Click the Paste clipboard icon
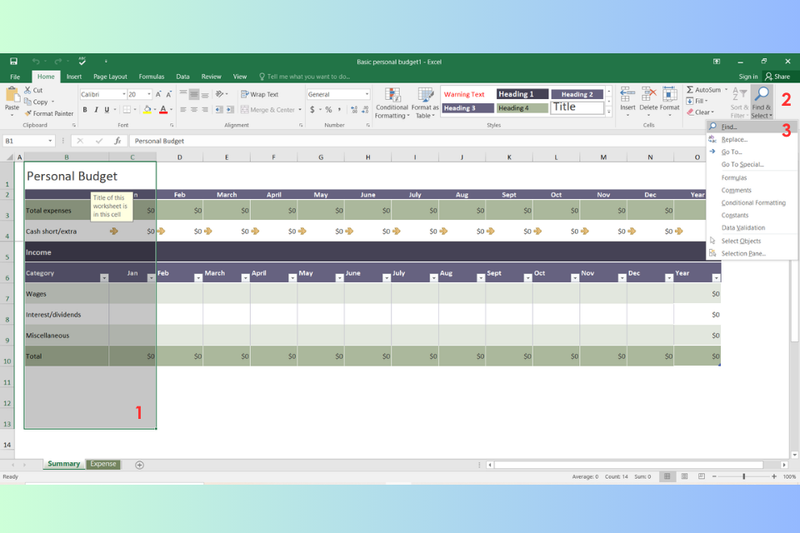 click(11, 95)
